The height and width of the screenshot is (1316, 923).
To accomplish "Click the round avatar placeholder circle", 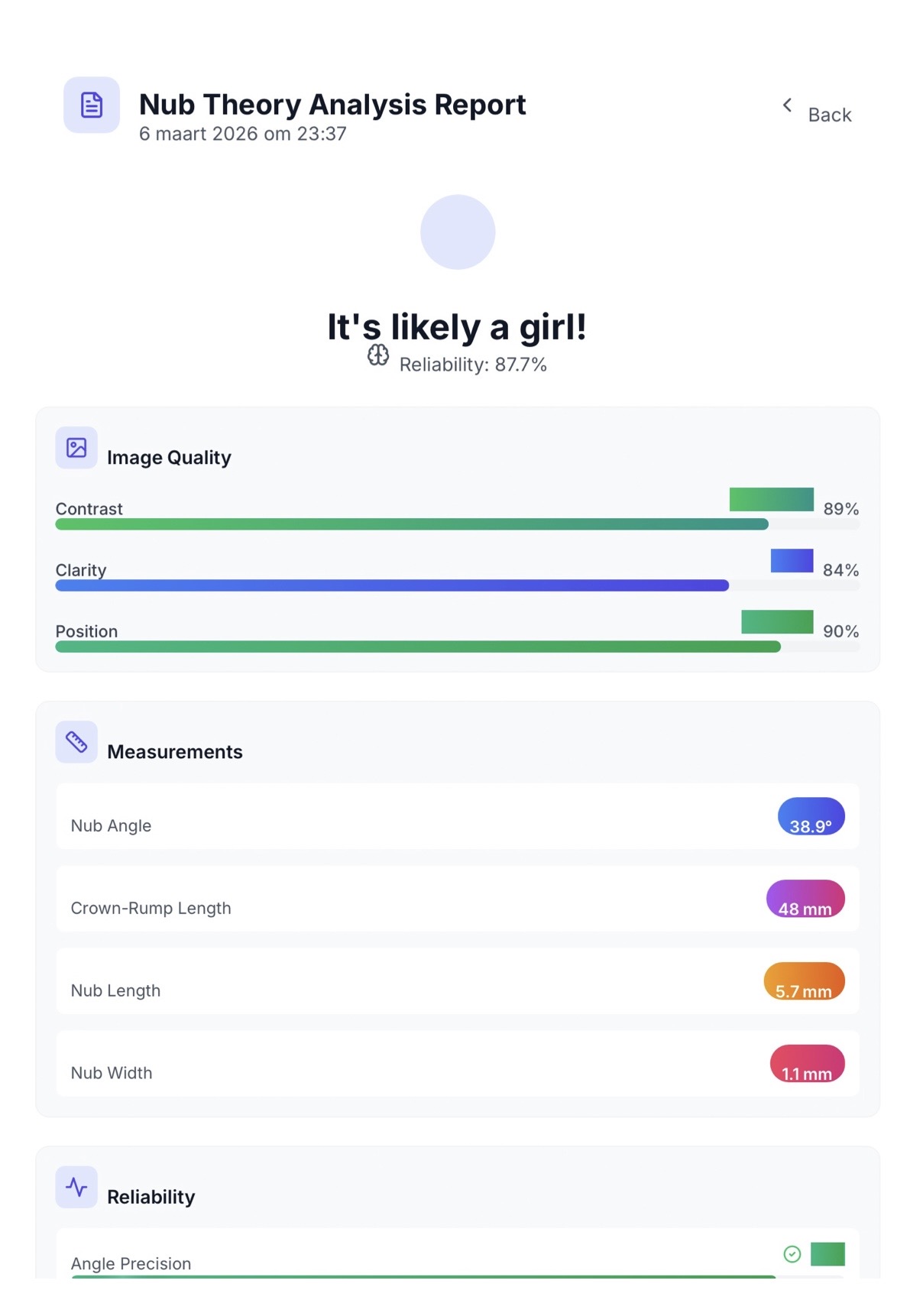I will (458, 232).
